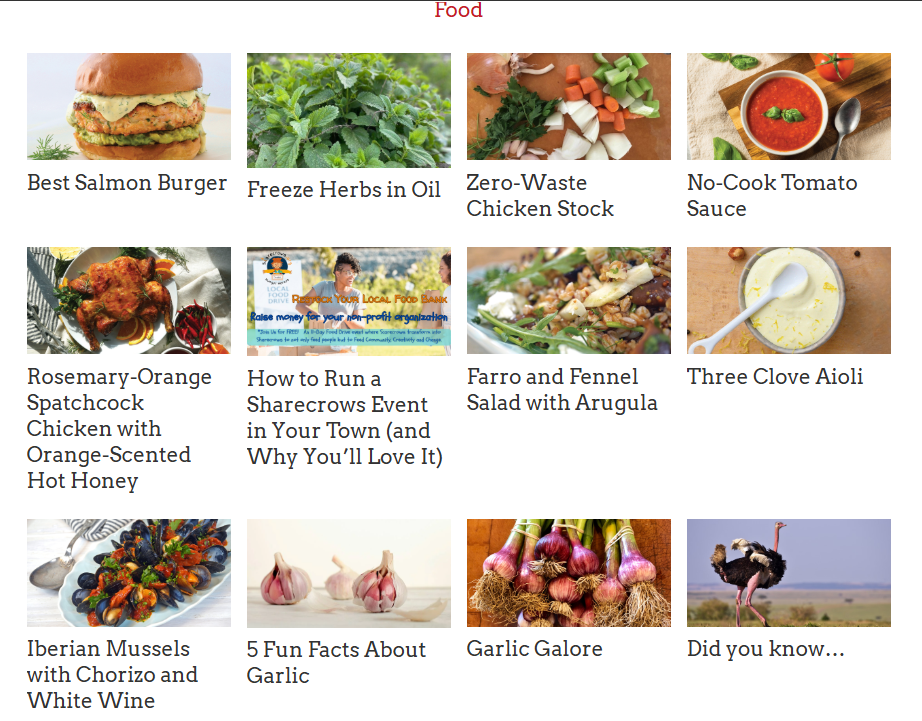Click the aioli bowl thumbnail
Viewport: 922px width, 721px height.
[789, 301]
